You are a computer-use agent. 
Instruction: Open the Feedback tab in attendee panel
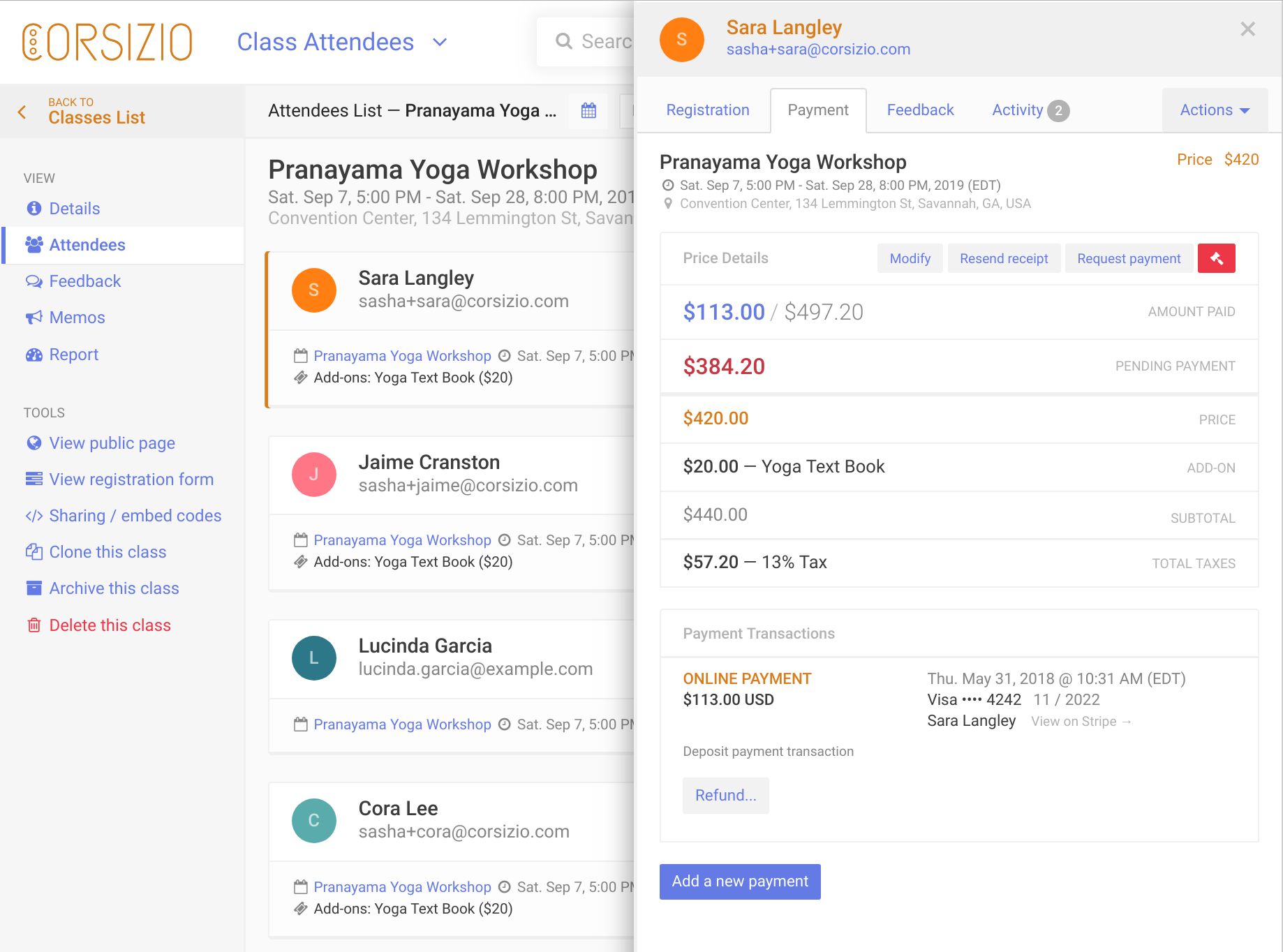(920, 110)
